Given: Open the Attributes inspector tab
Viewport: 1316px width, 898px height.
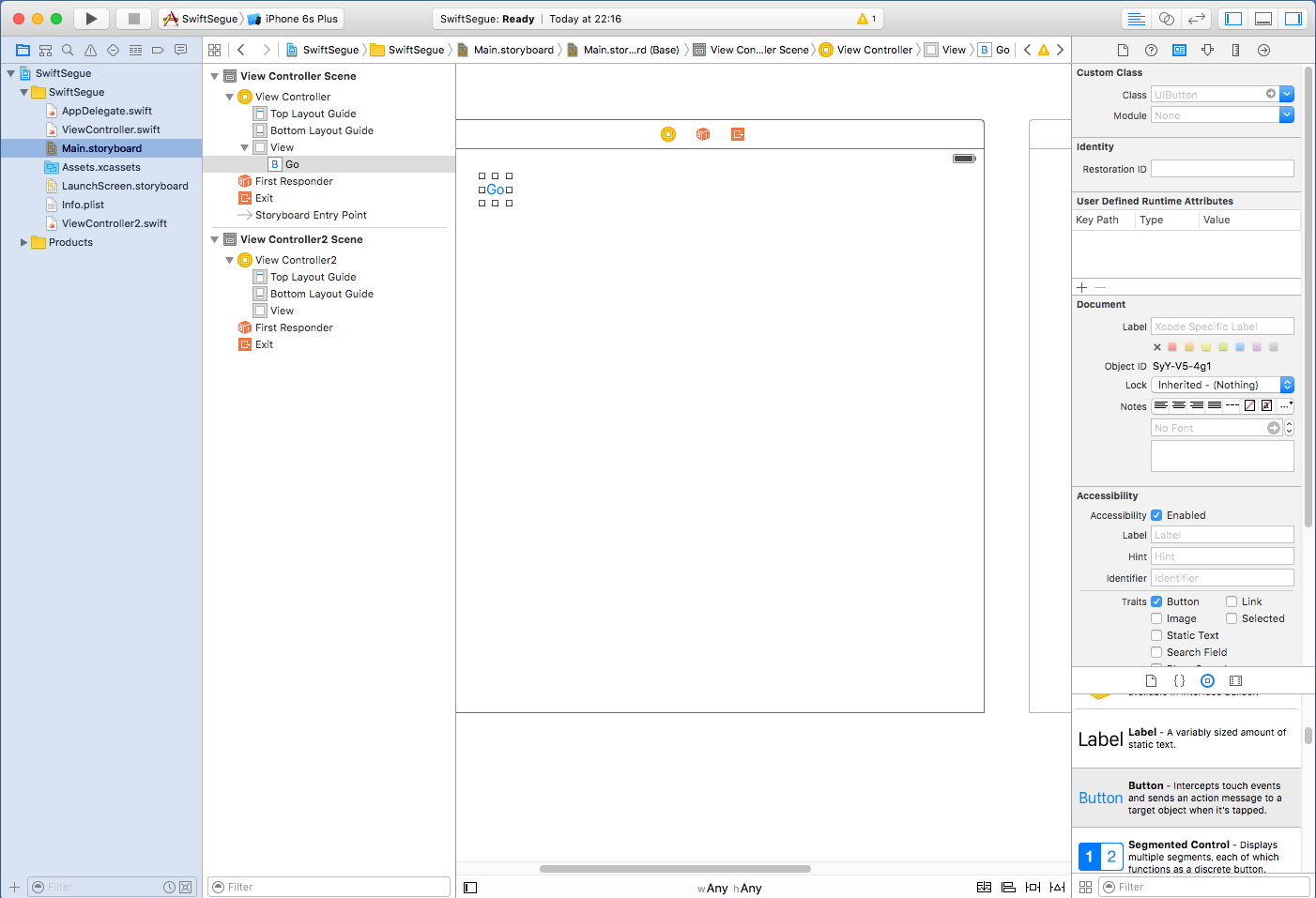Looking at the screenshot, I should tap(1207, 50).
